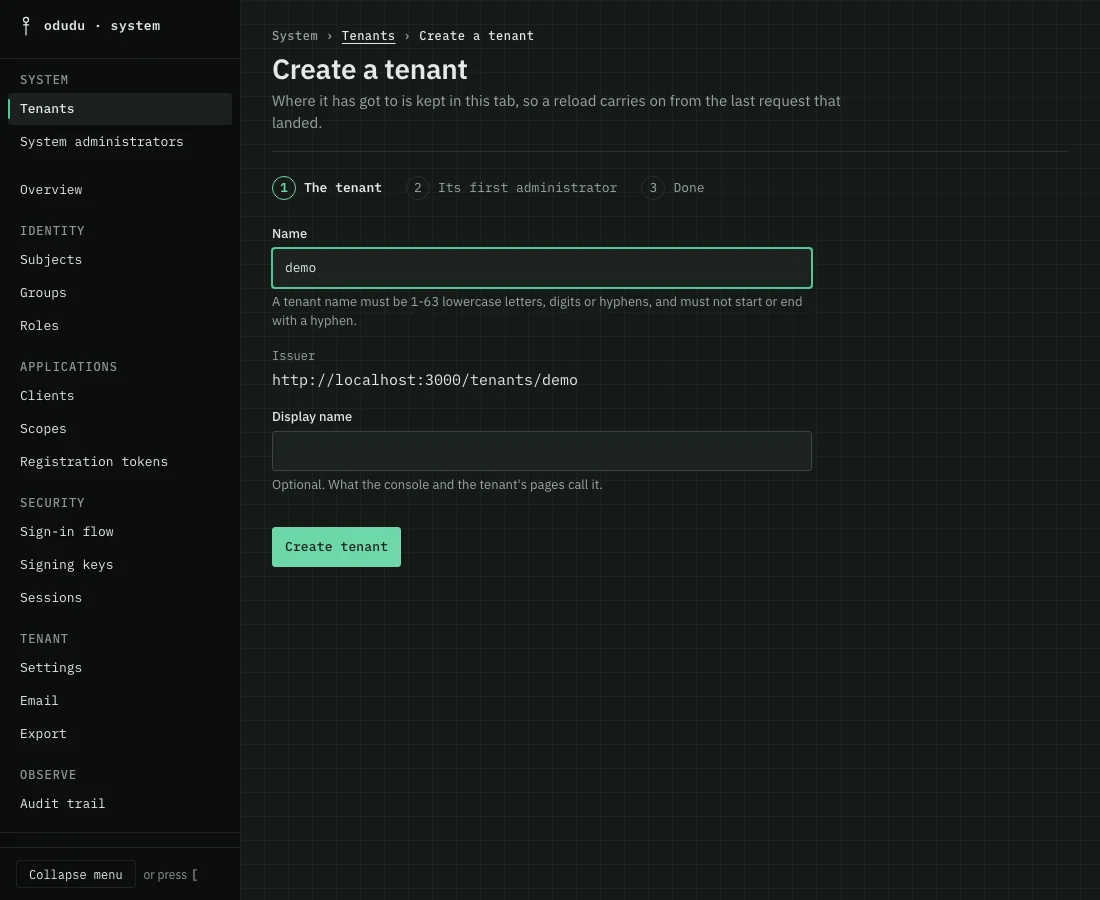This screenshot has width=1100, height=900.
Task: Open Email under Tenant
Action: 120,701
